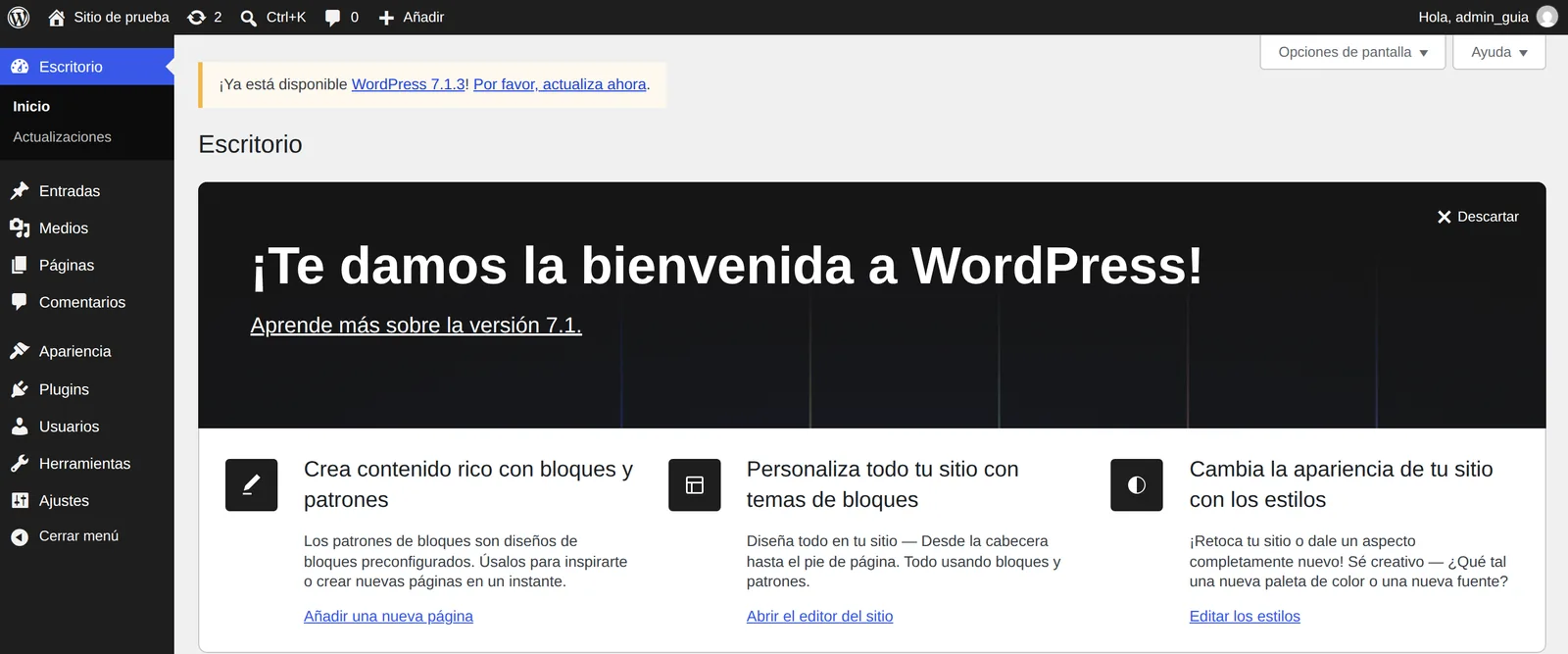Image resolution: width=1568 pixels, height=654 pixels.
Task: Click the Entradas pushpin icon
Action: (x=20, y=190)
